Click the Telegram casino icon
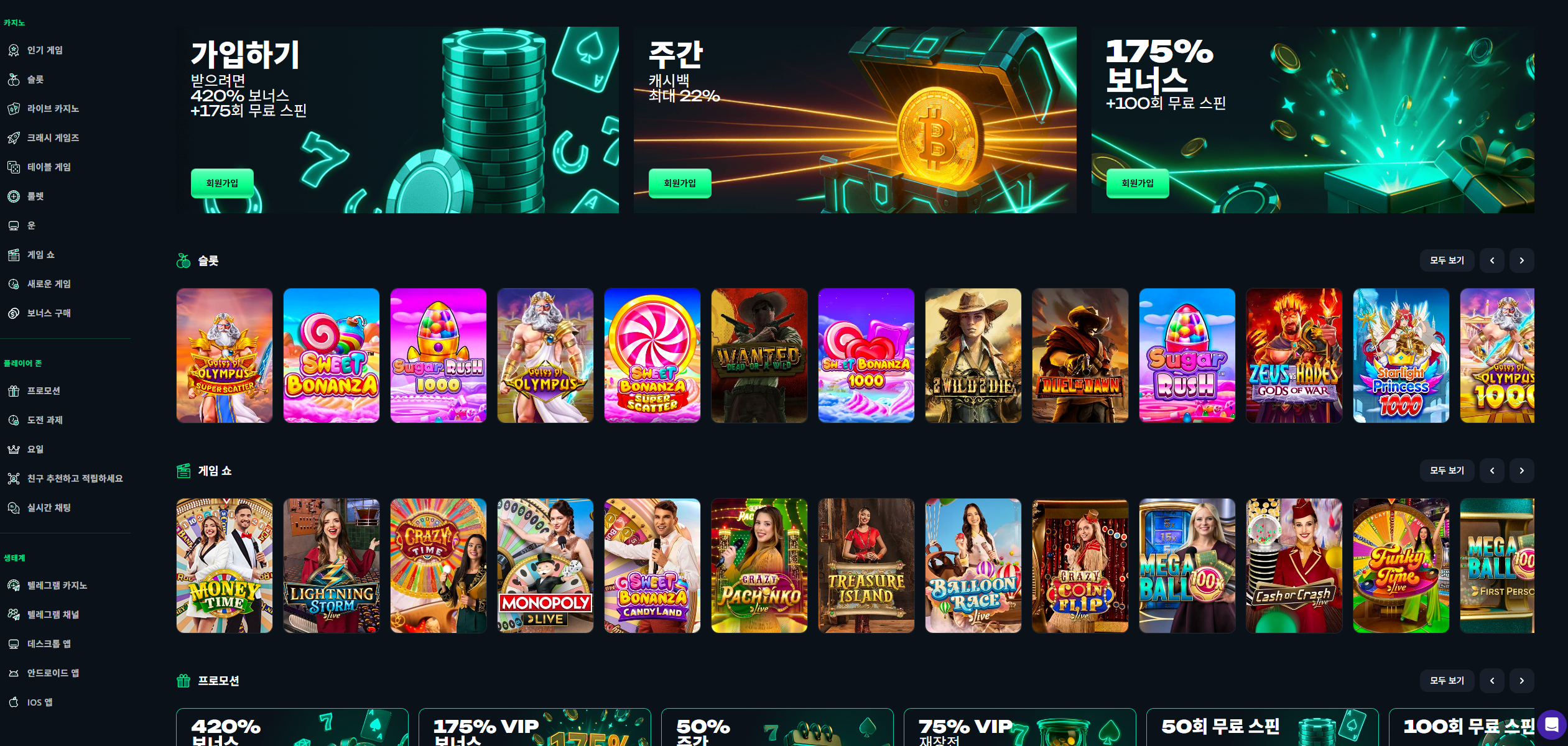This screenshot has height=746, width=1568. [x=14, y=586]
